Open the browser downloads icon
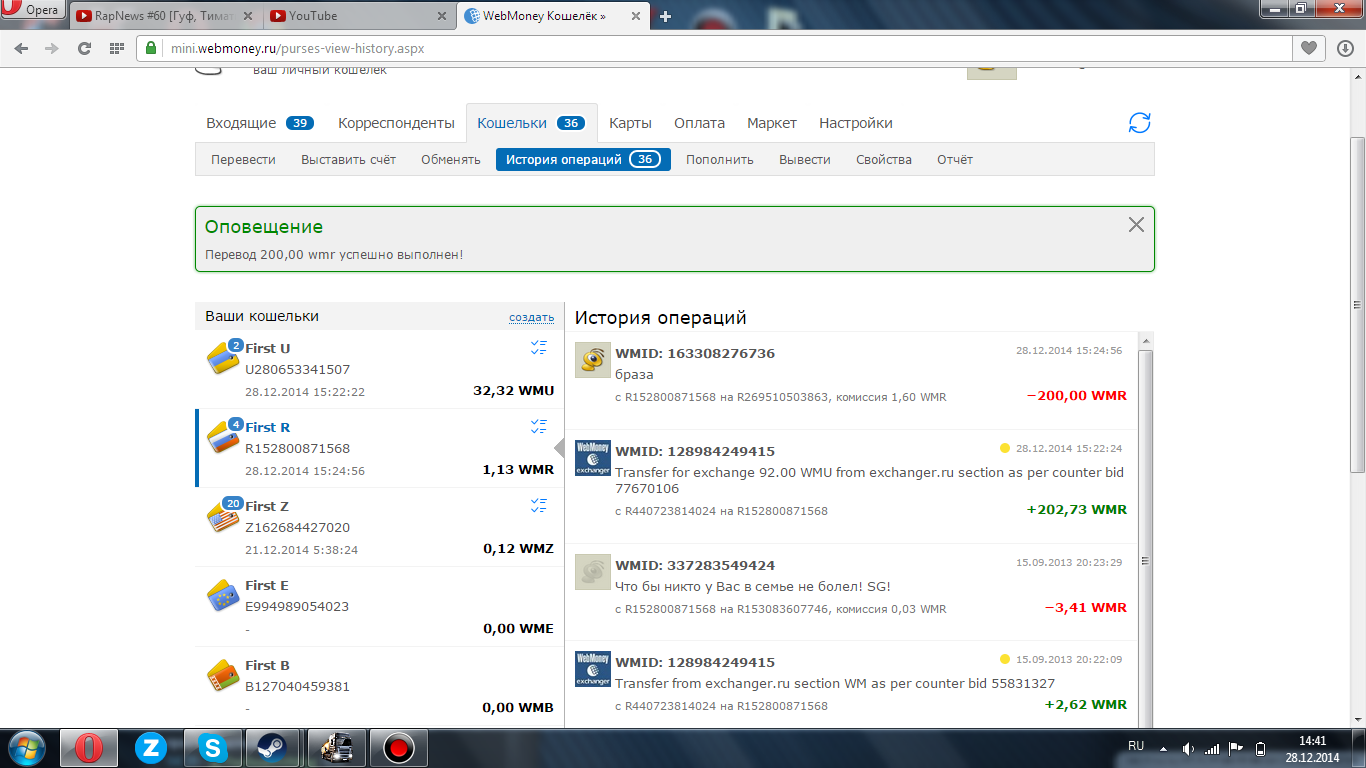1366x768 pixels. pos(1345,48)
